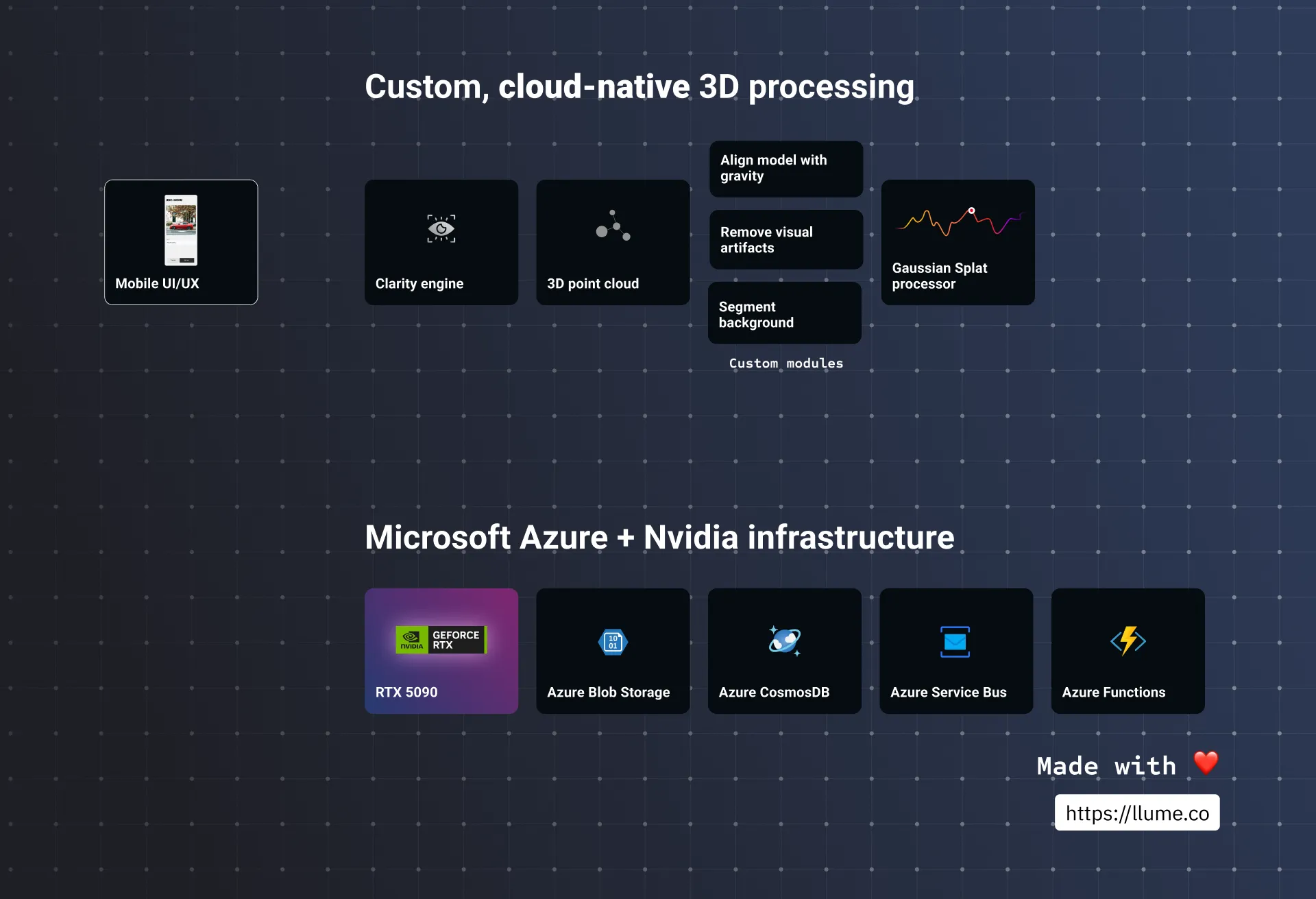Toggle the Align model with gravity module

[785, 169]
